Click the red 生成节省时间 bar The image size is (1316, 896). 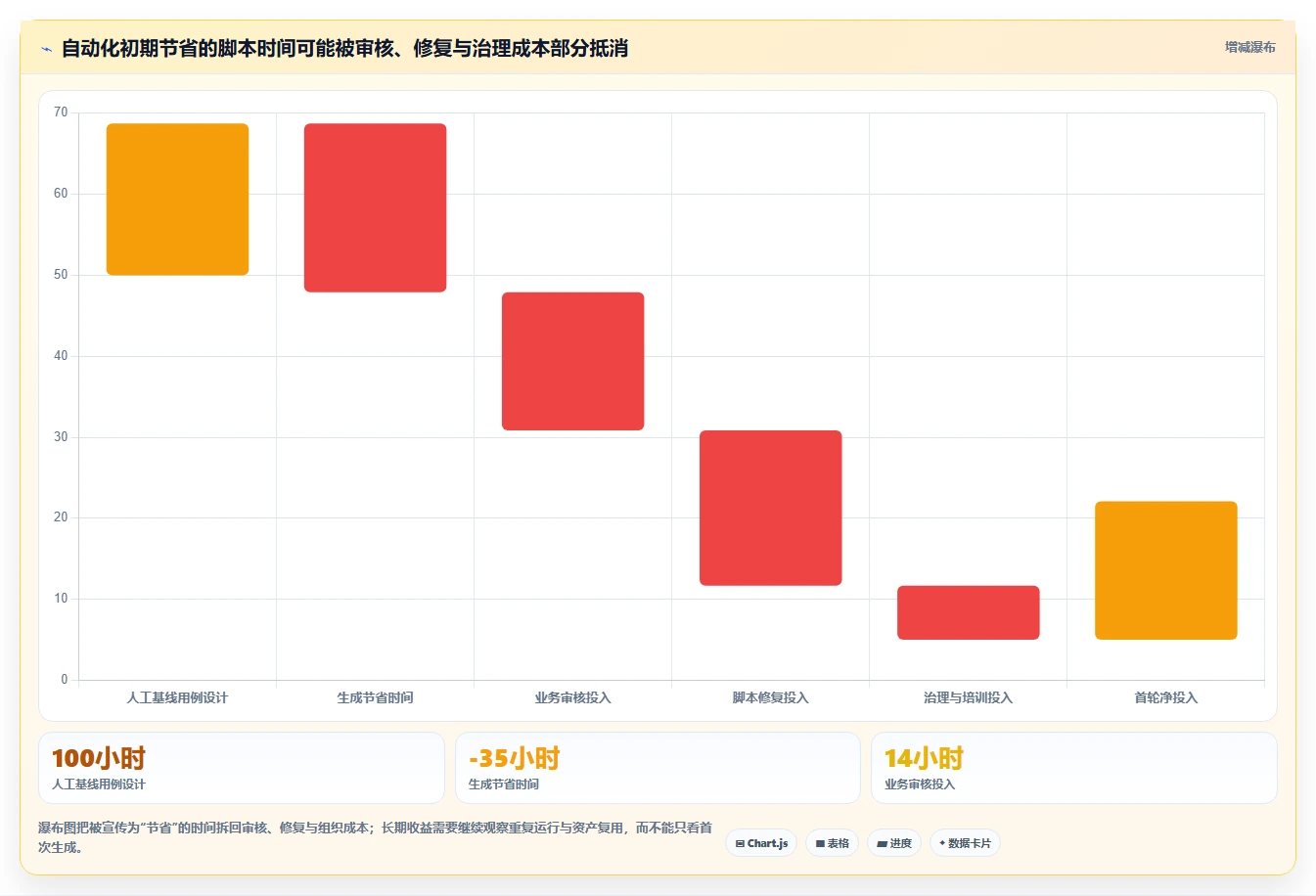[375, 207]
